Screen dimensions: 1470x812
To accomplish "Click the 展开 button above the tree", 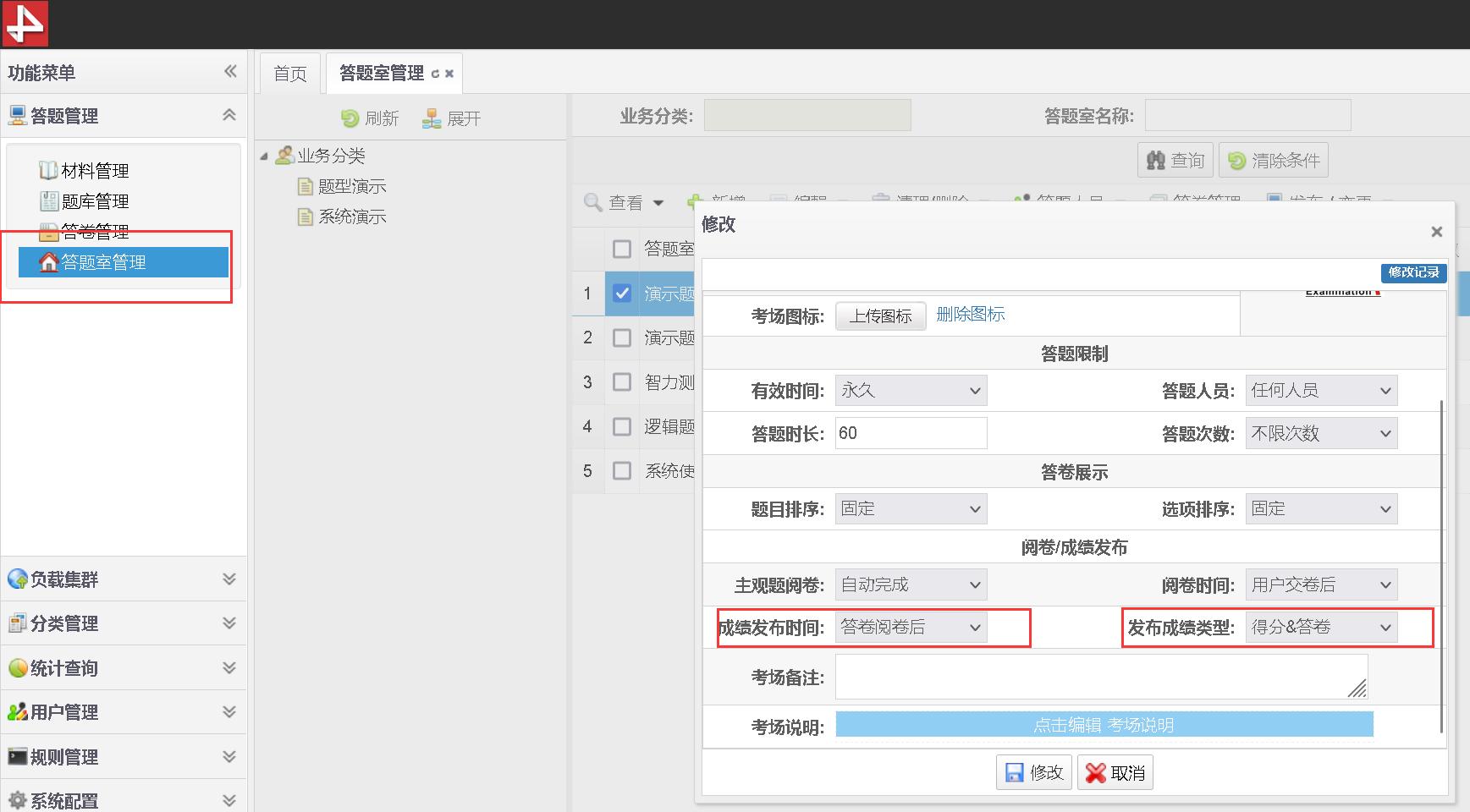I will [452, 118].
